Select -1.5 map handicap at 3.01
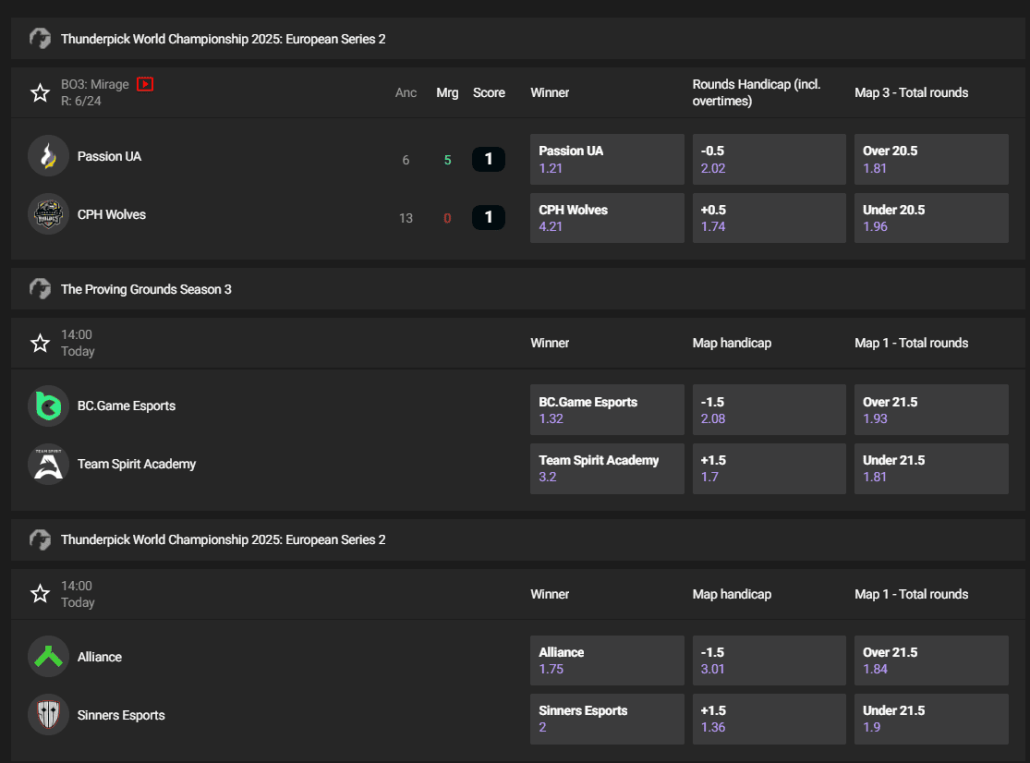This screenshot has width=1030, height=763. [x=769, y=661]
